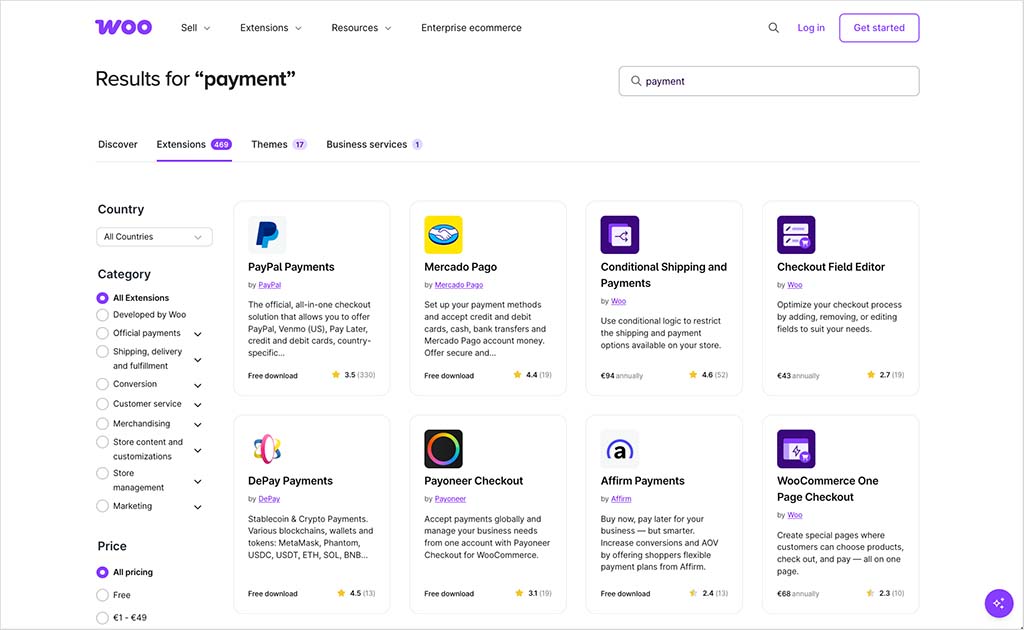The width and height of the screenshot is (1024, 630).
Task: Click the DePay Payments logo icon
Action: (267, 449)
